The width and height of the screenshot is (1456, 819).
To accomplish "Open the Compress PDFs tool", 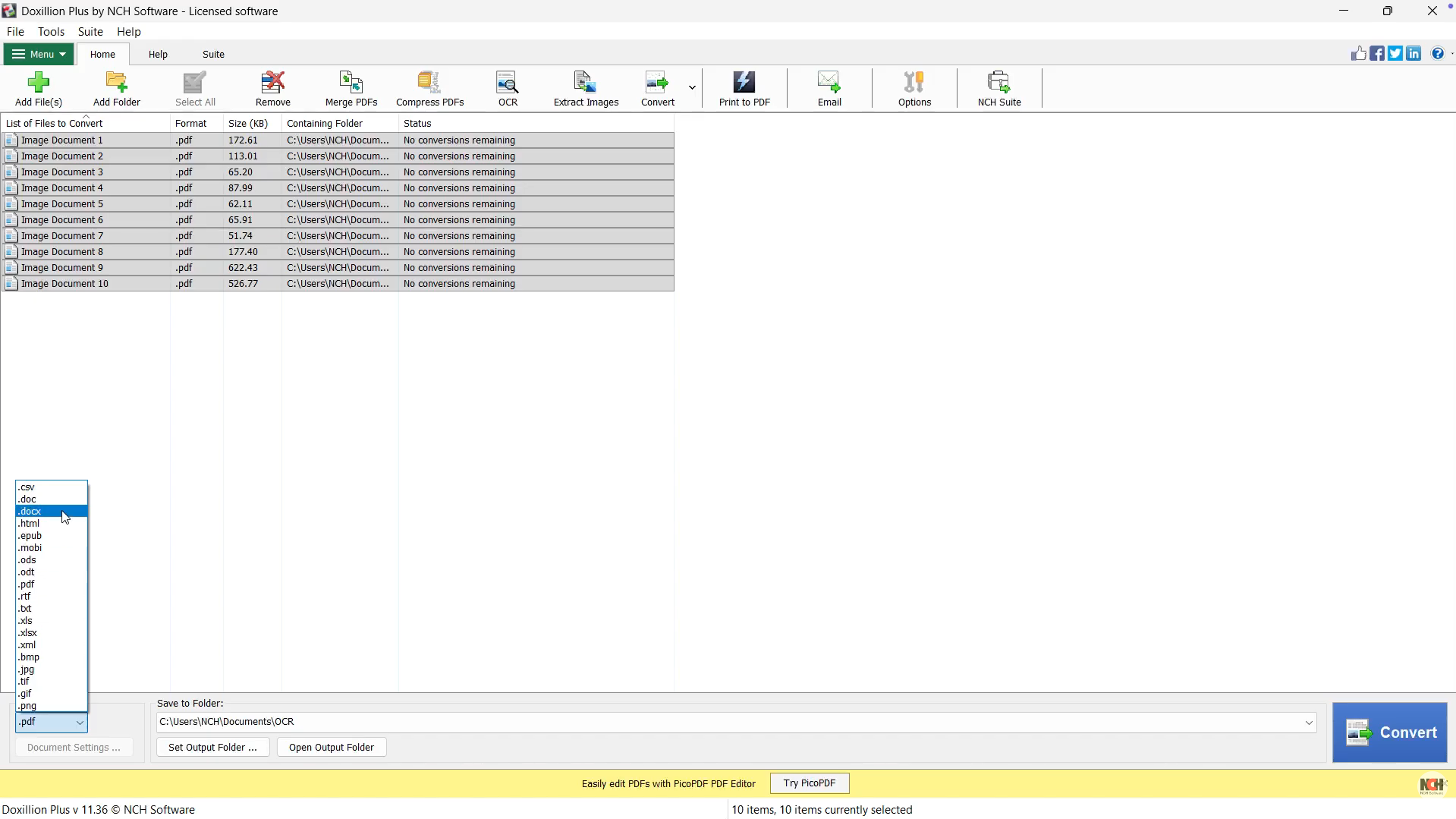I will 430,89.
